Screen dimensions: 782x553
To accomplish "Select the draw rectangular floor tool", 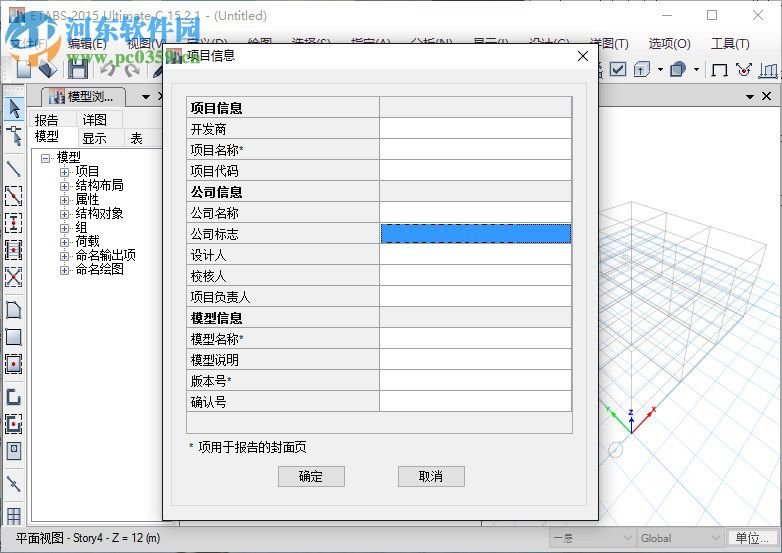I will coord(13,337).
